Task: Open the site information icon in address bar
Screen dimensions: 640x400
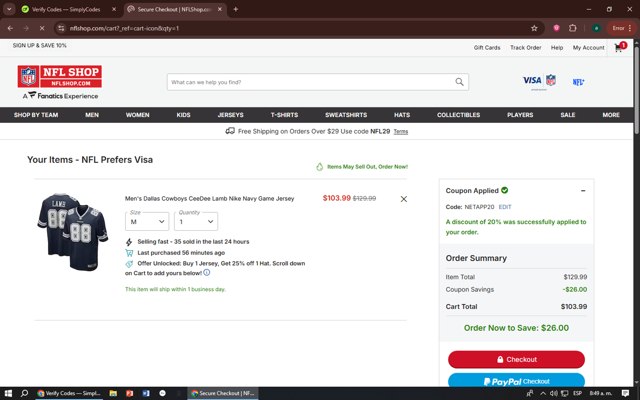Action: 61,28
